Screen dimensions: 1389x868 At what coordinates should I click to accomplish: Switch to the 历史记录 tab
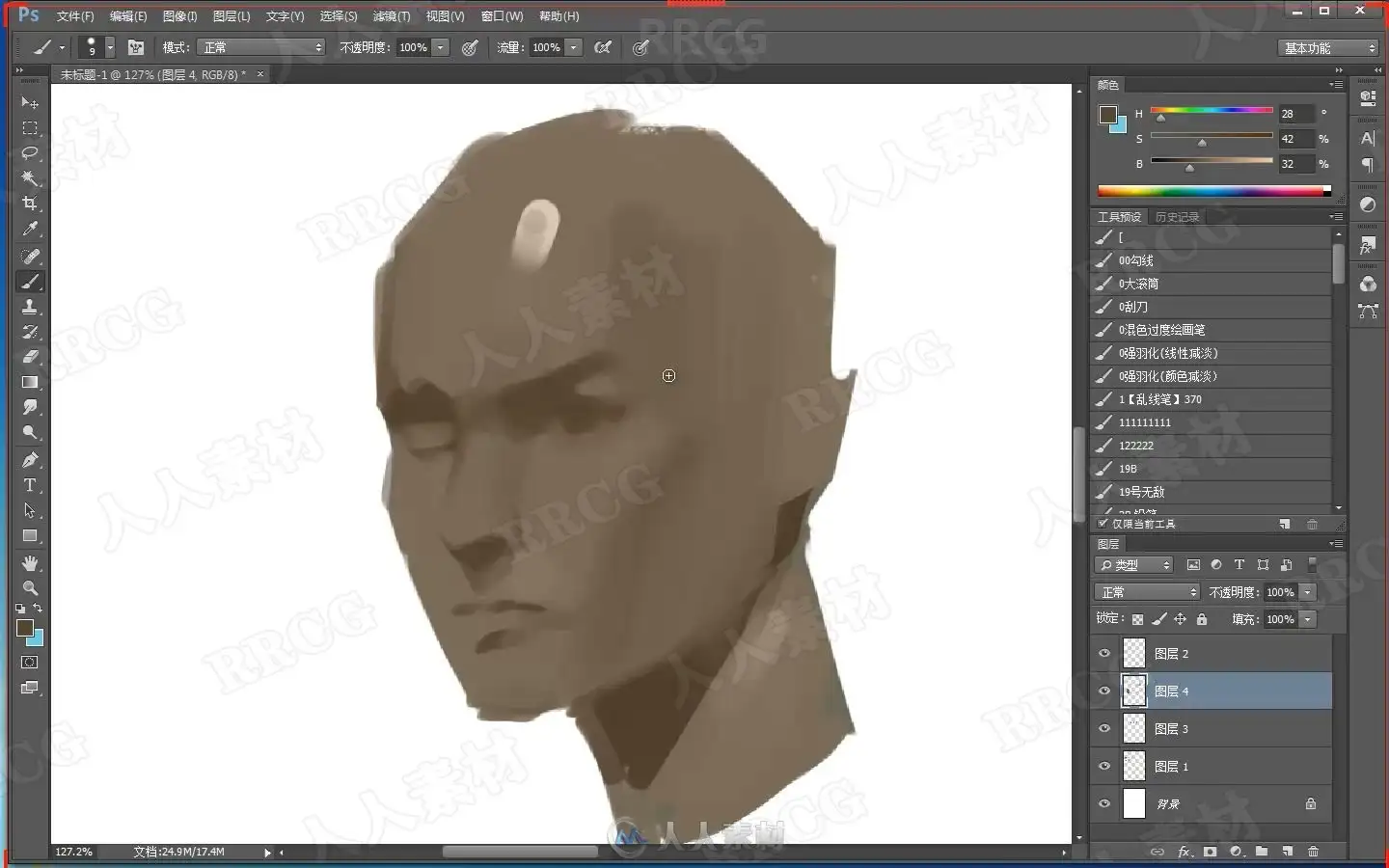pyautogui.click(x=1177, y=217)
